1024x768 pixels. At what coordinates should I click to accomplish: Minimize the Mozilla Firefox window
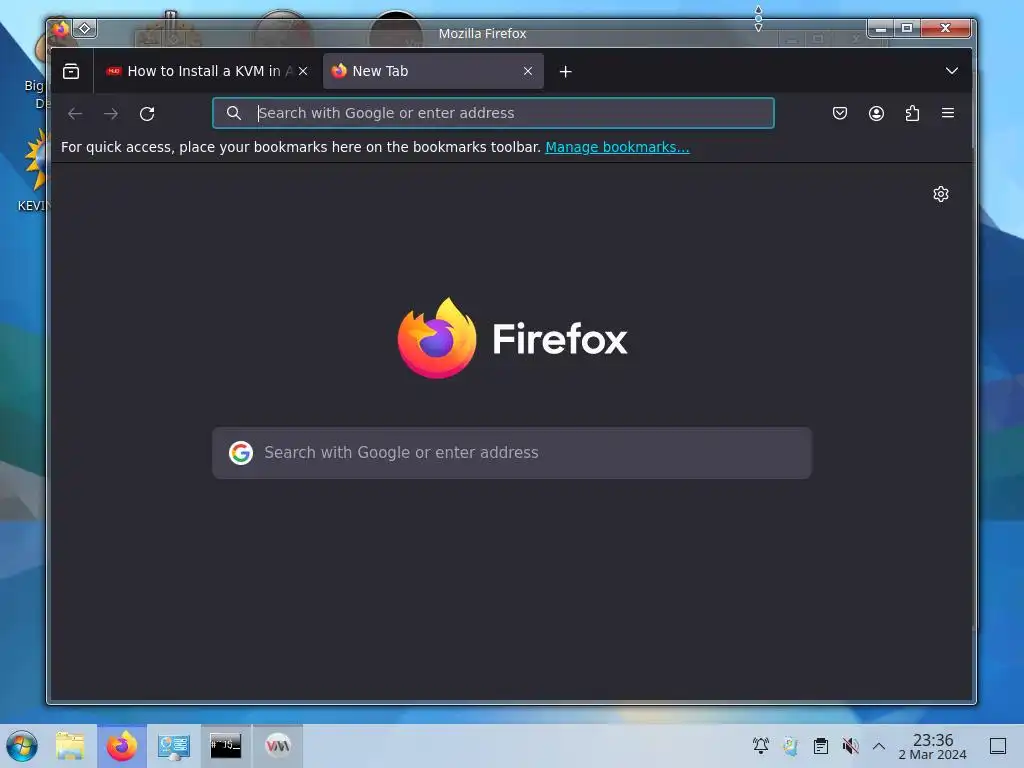[881, 29]
